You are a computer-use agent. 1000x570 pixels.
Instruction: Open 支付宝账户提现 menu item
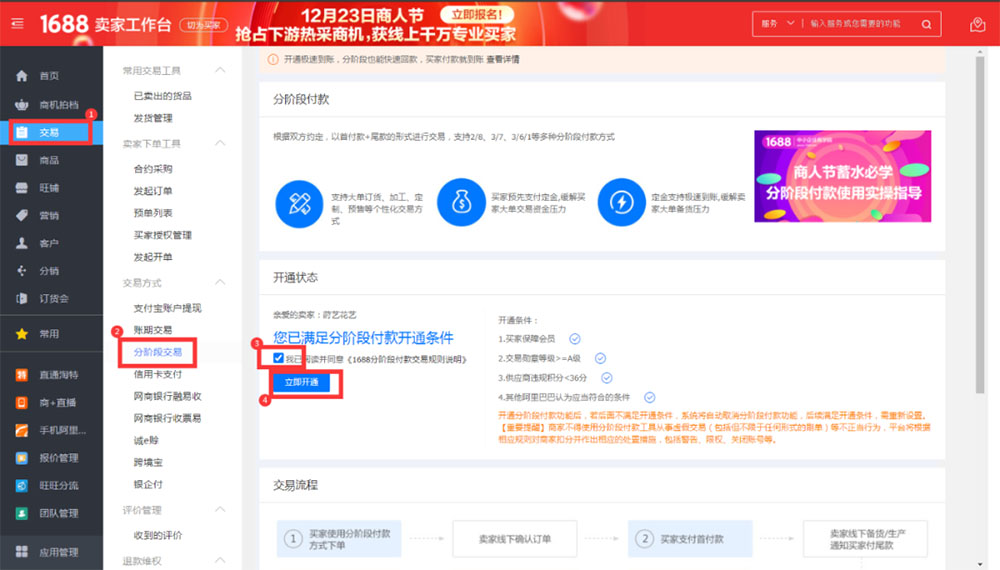tap(167, 308)
